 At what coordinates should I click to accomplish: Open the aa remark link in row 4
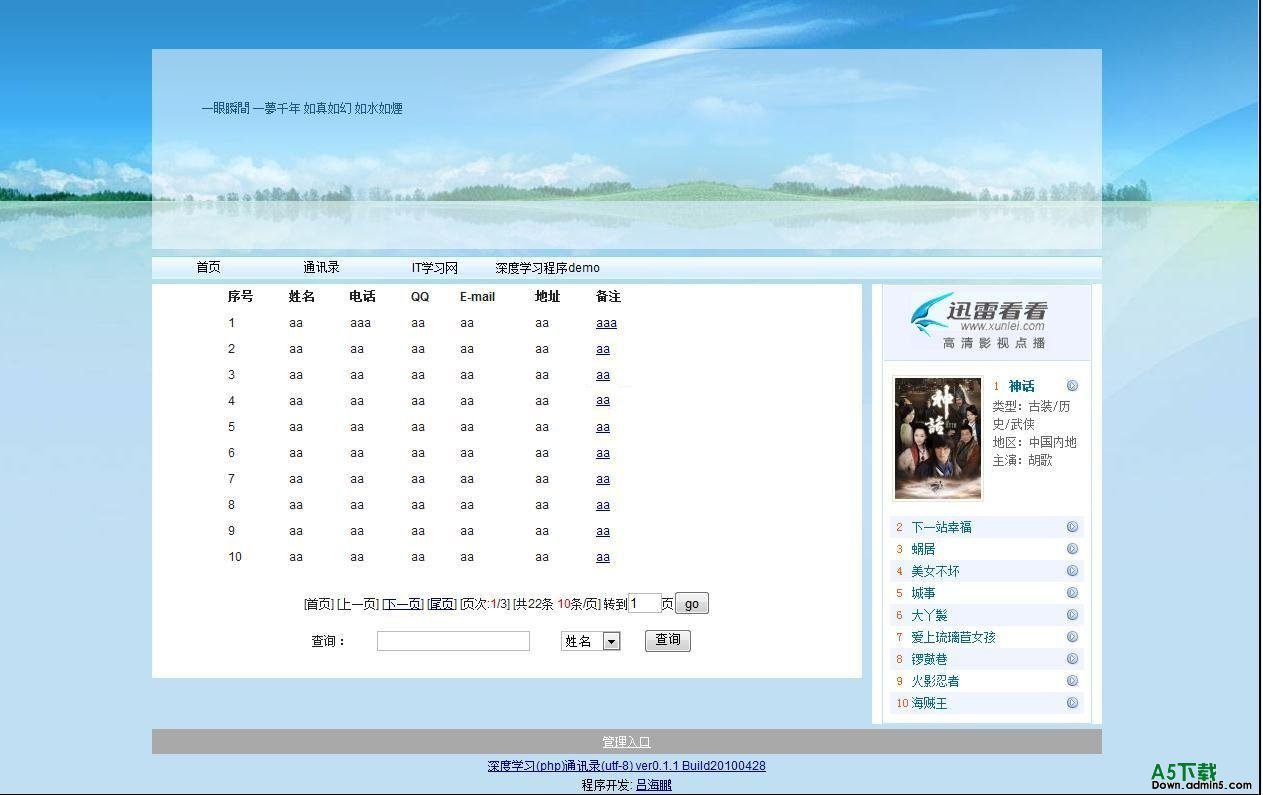coord(603,400)
